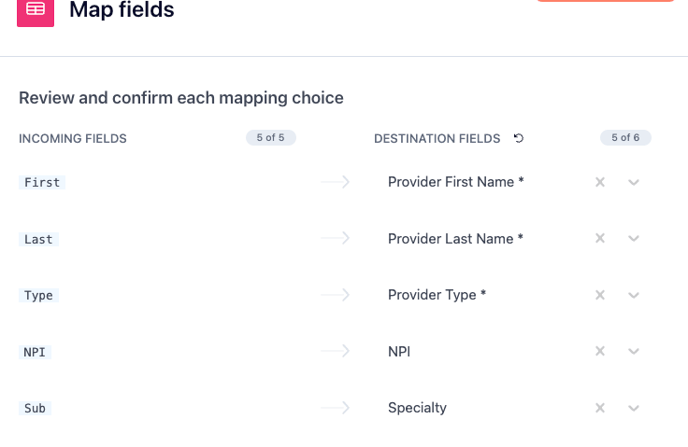Image resolution: width=688 pixels, height=447 pixels.
Task: Remove the NPI destination mapping
Action: tap(600, 351)
